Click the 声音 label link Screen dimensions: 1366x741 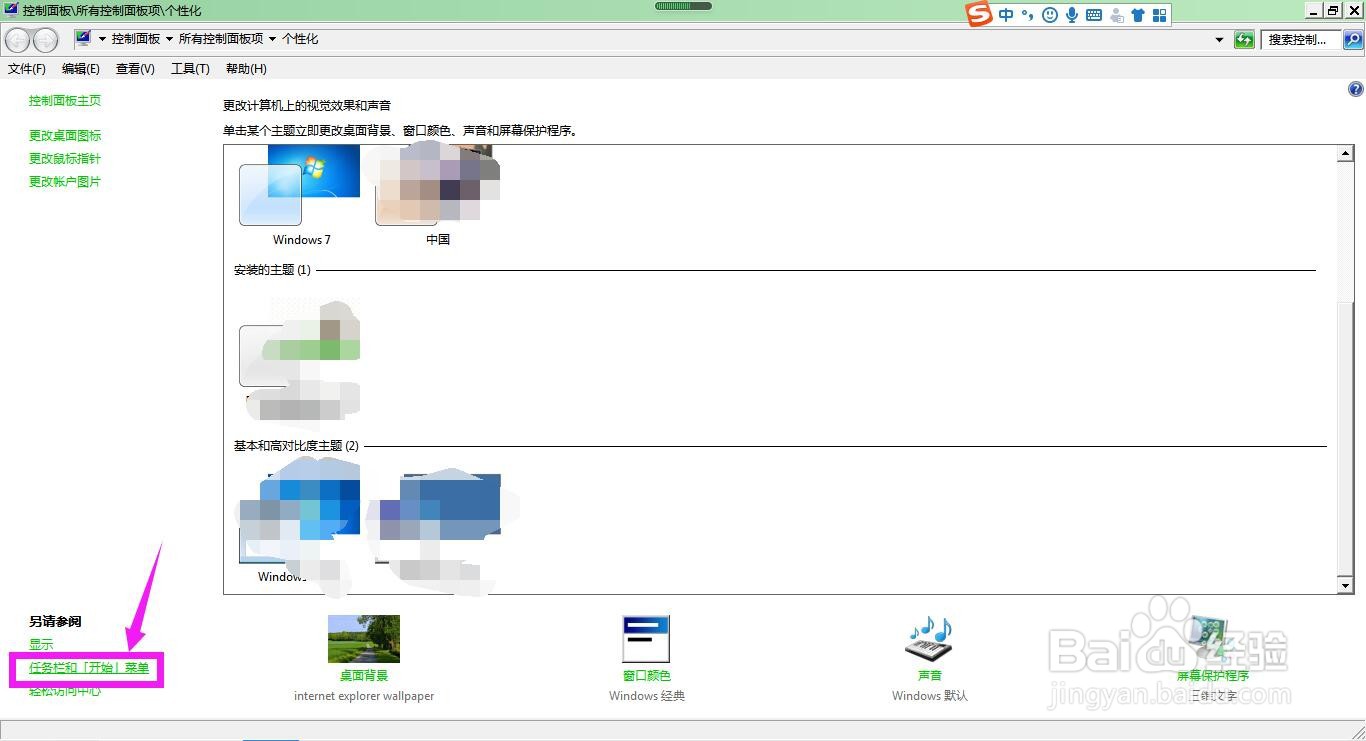pyautogui.click(x=930, y=676)
